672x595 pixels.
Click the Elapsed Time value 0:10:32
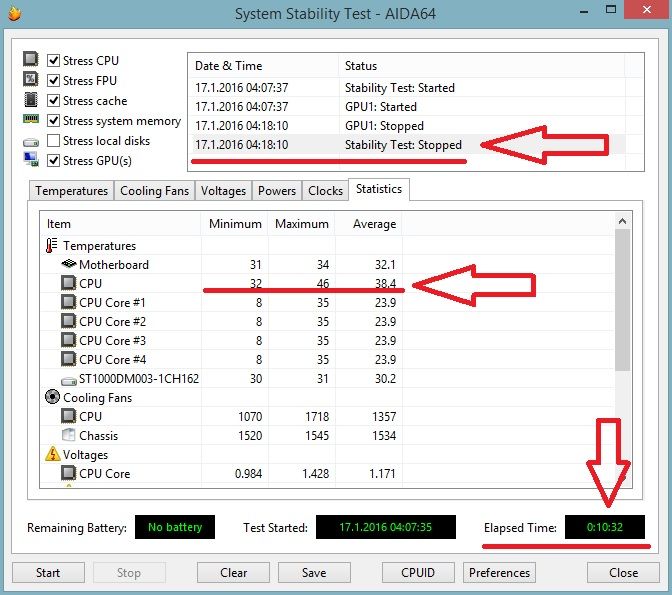(x=605, y=527)
